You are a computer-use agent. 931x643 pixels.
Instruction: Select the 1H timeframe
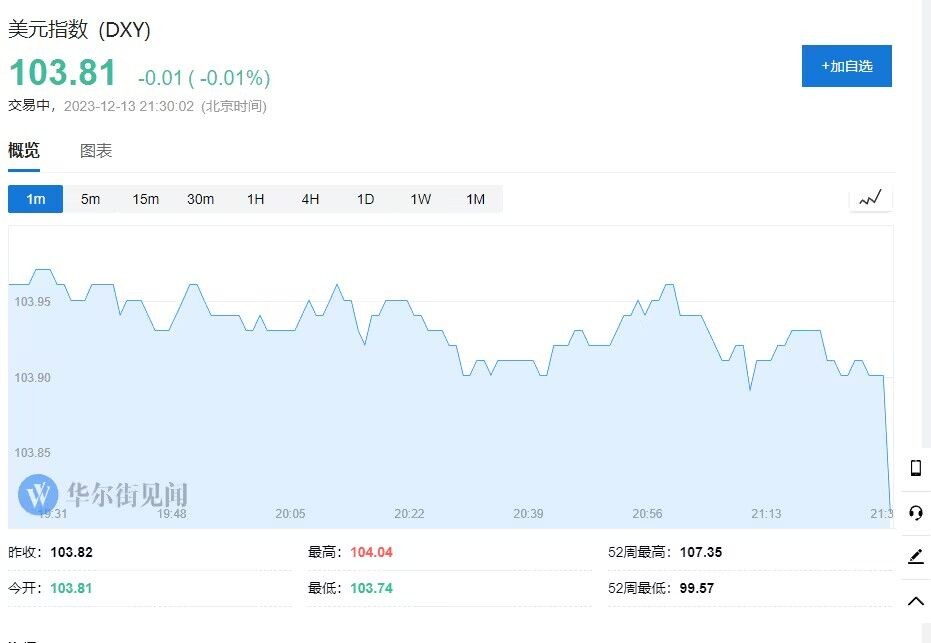click(255, 199)
